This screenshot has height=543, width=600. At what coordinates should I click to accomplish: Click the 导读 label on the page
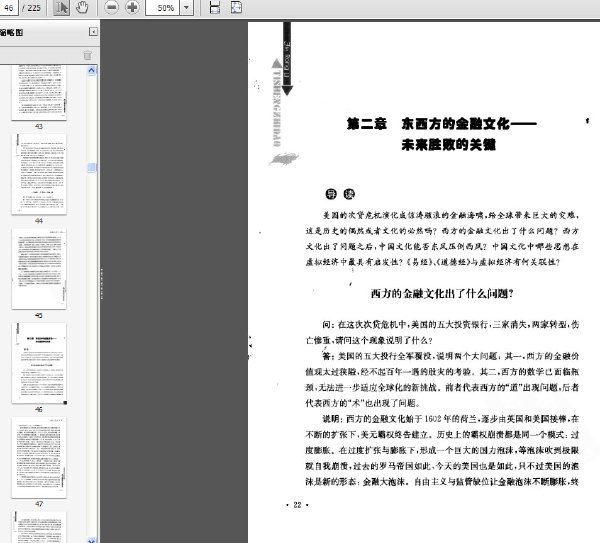click(x=340, y=194)
